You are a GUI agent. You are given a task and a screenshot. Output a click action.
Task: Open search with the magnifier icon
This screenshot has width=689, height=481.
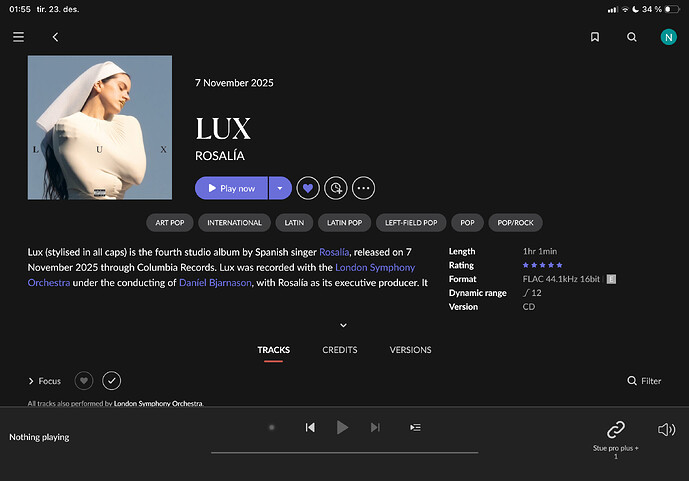(x=631, y=37)
